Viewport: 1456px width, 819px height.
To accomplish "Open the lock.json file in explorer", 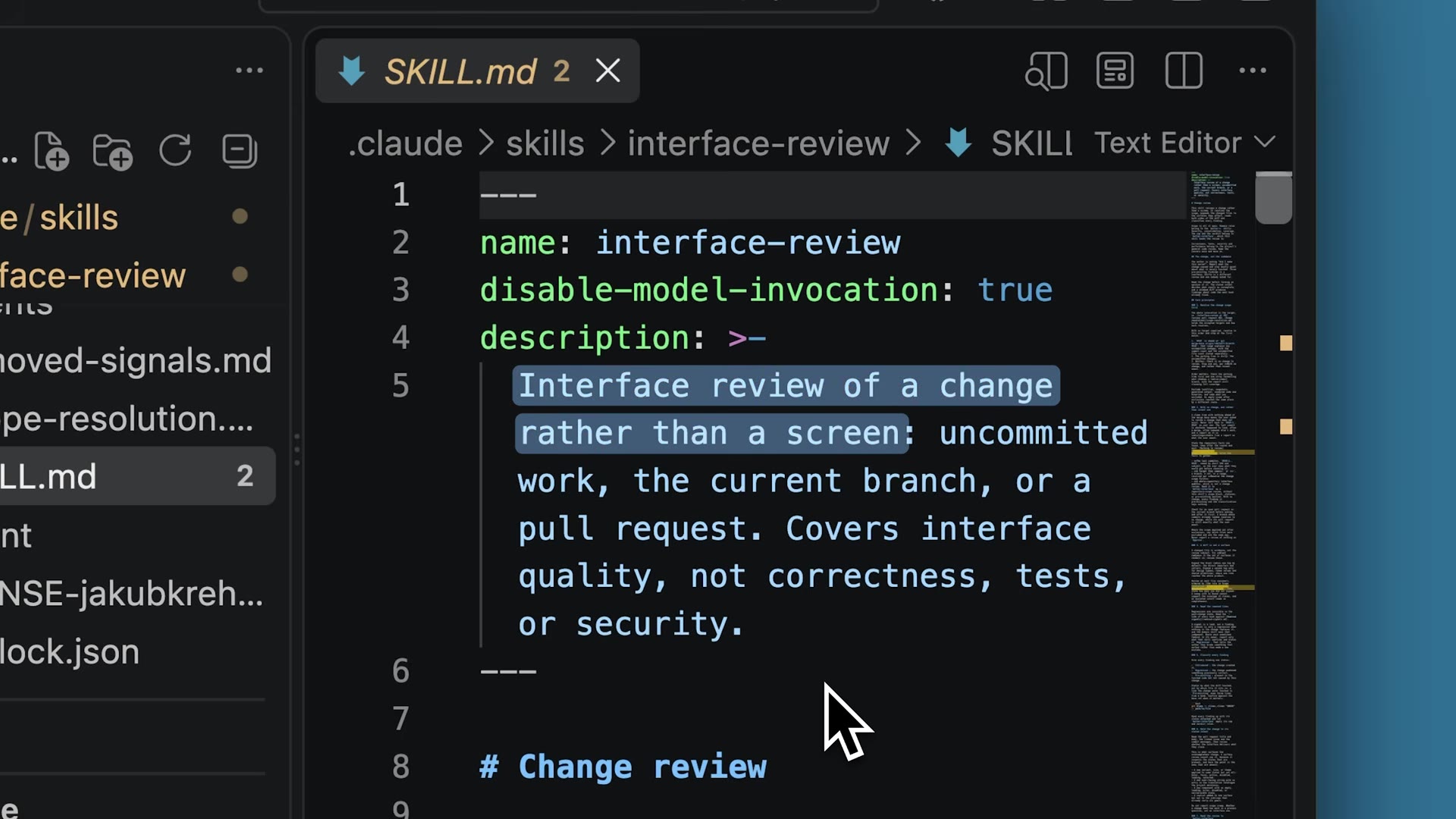I will [136, 651].
